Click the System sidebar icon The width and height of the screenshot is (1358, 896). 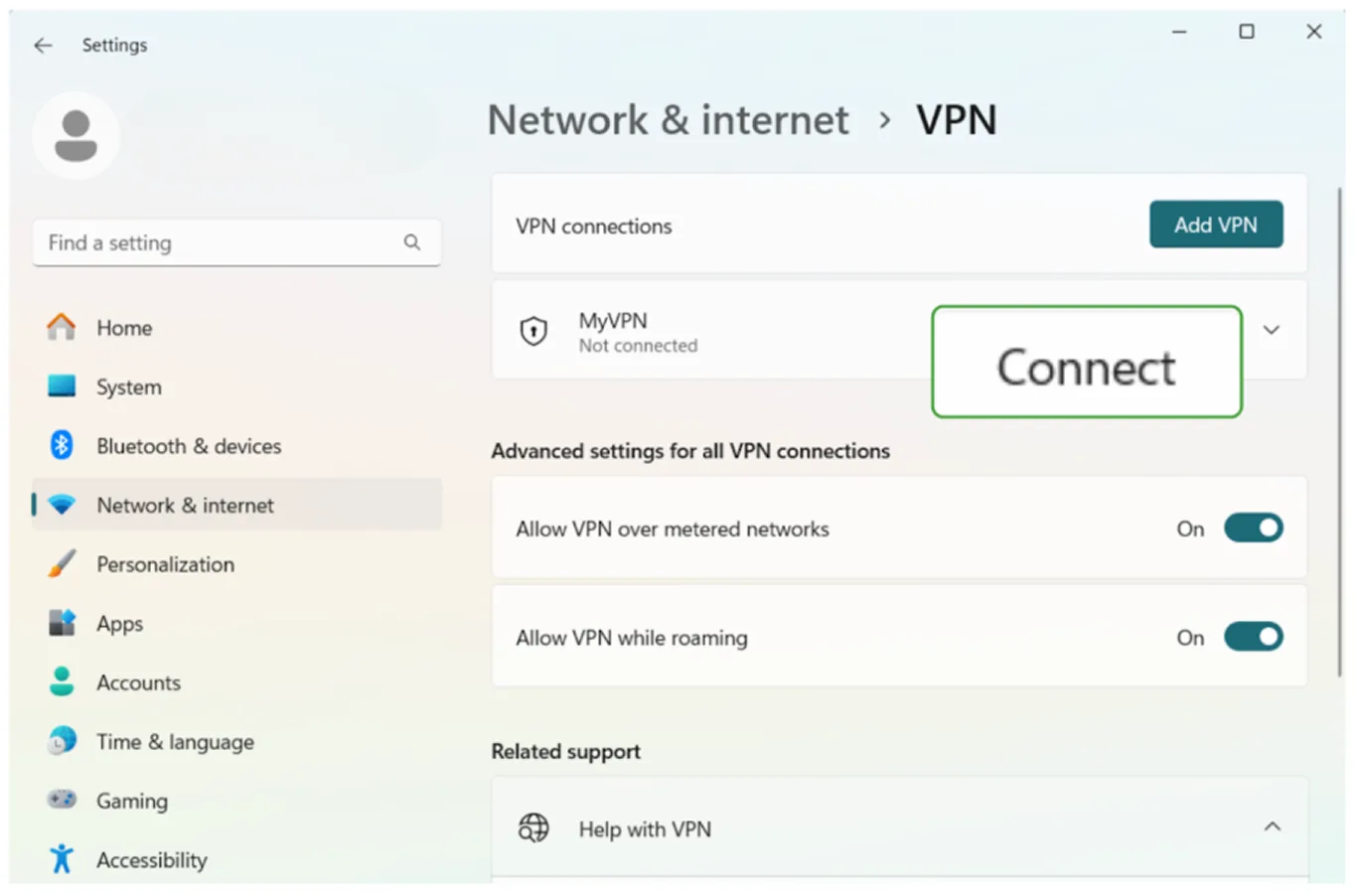click(61, 386)
